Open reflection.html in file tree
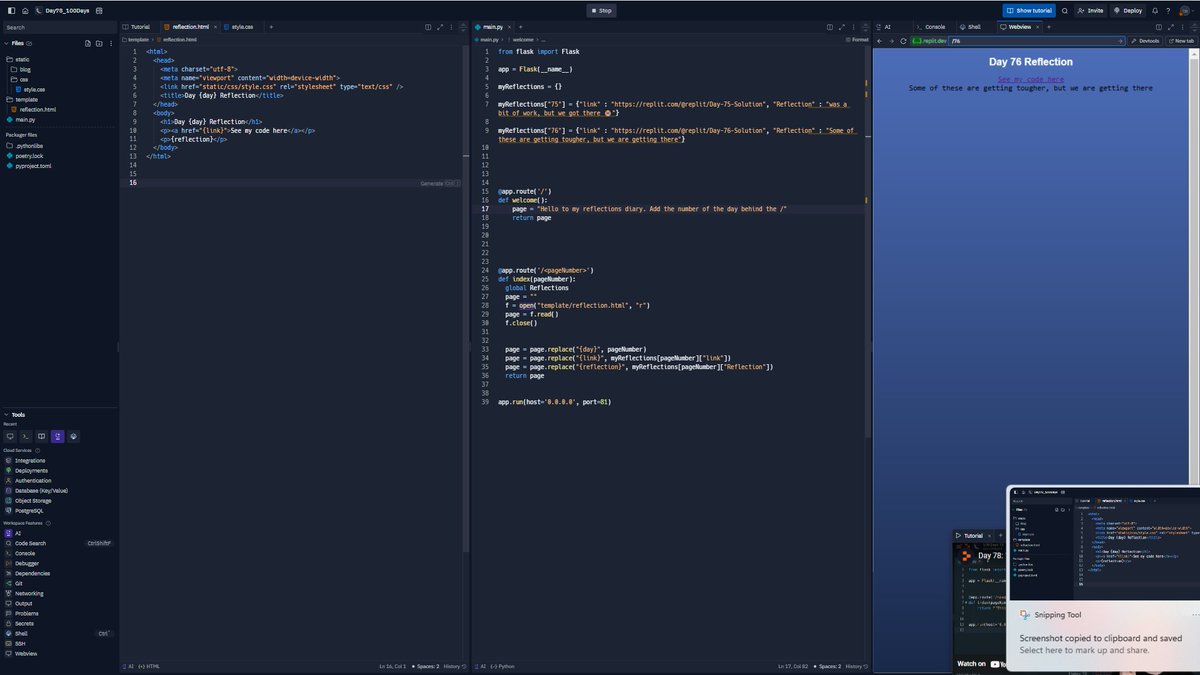Screen dimensions: 1200x675 coord(35,109)
